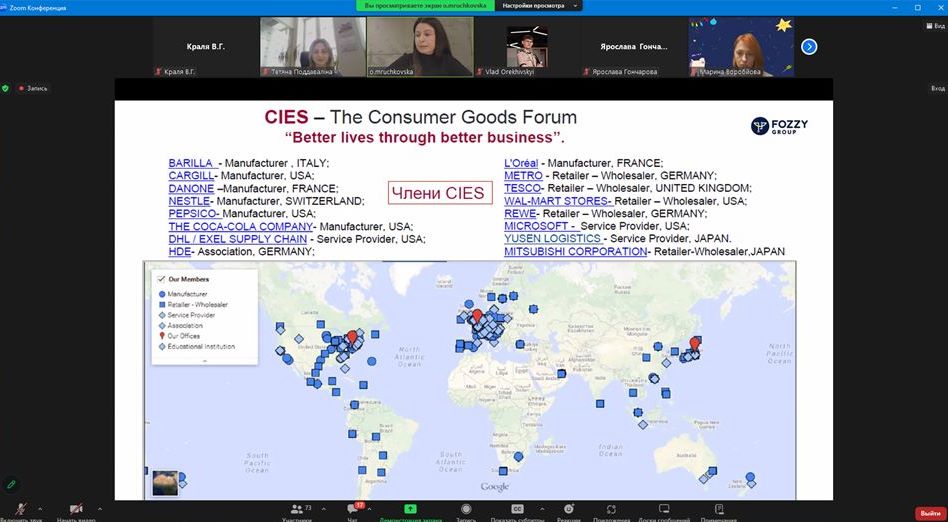
Task: Open the chat panel icon
Action: 352,509
